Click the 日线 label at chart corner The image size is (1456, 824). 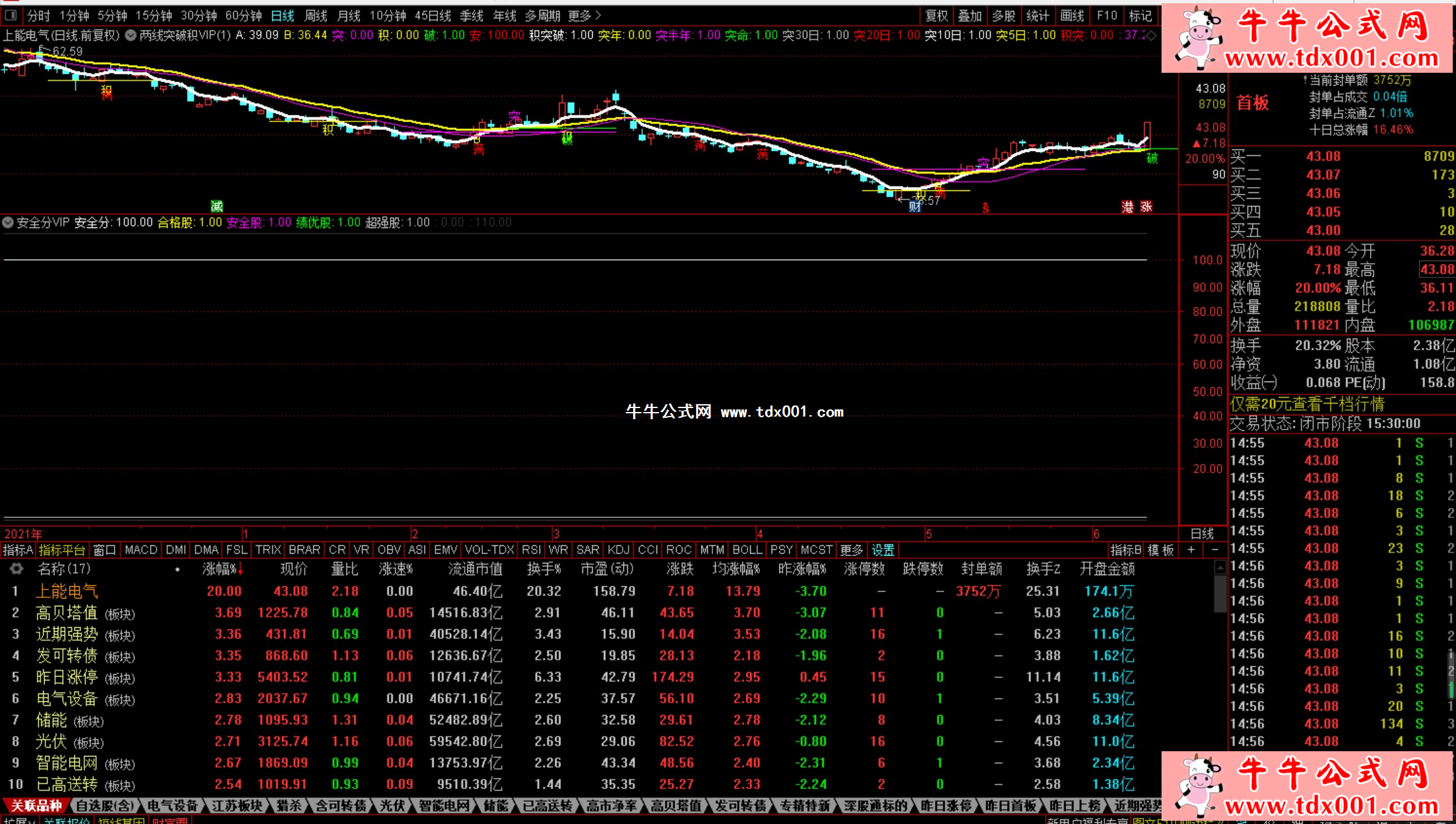(1202, 534)
